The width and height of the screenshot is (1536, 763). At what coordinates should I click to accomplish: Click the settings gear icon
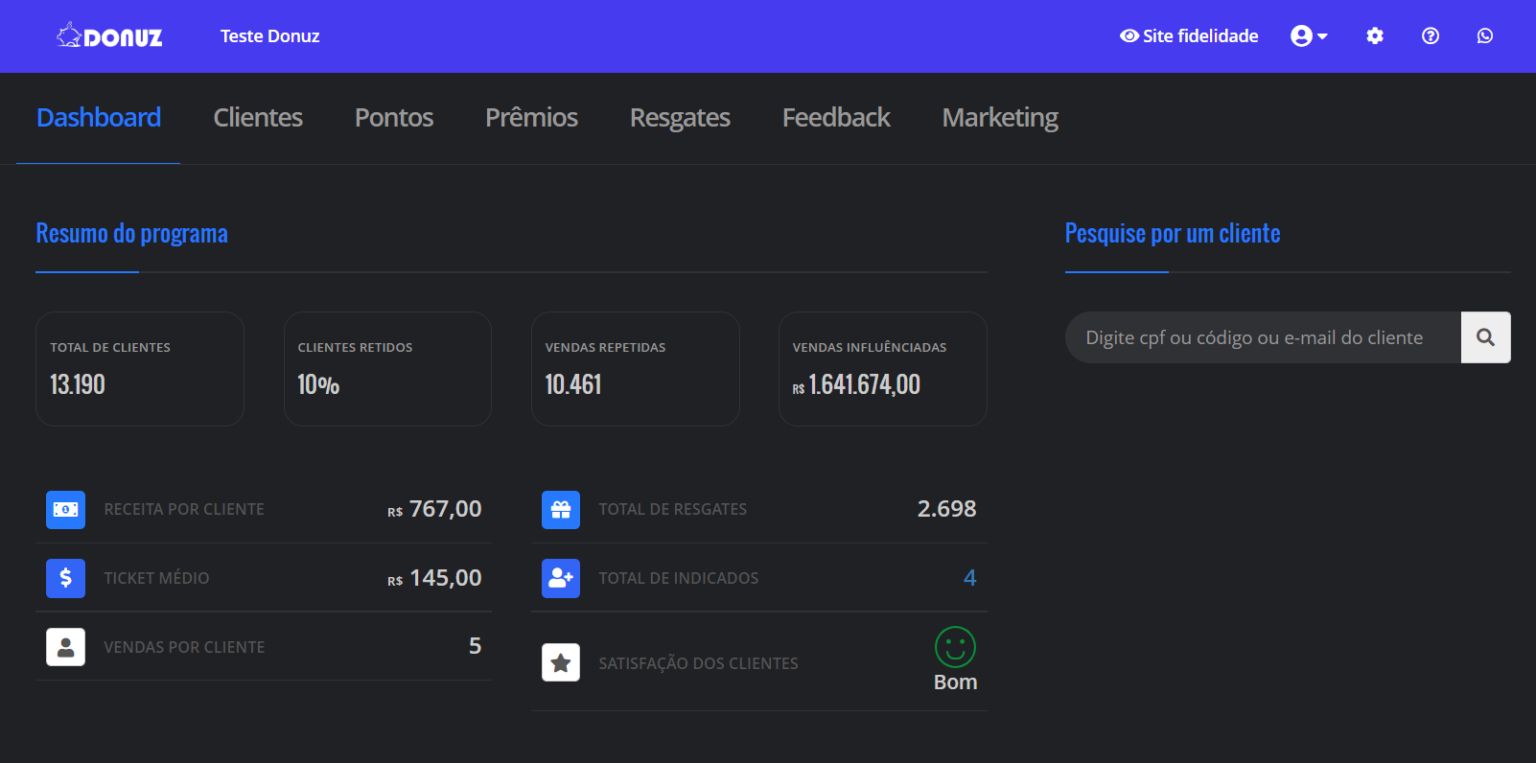pos(1375,35)
